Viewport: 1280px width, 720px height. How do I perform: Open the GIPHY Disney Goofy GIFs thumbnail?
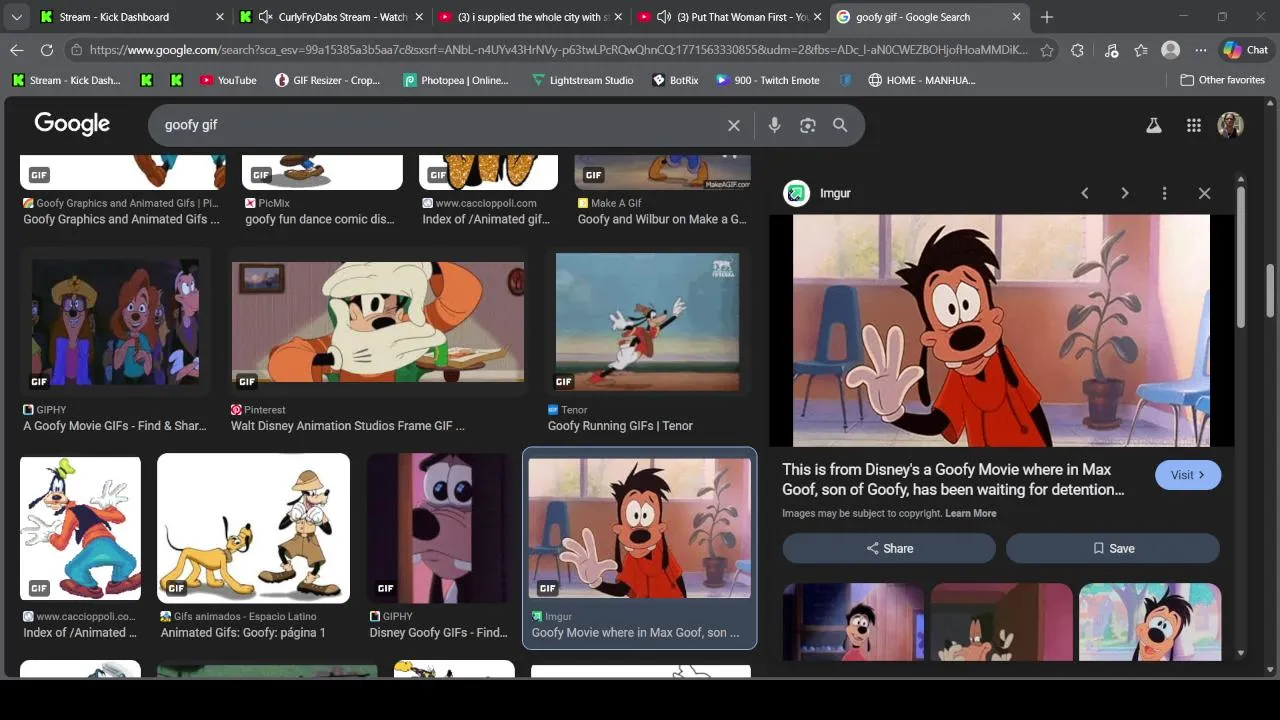pyautogui.click(x=438, y=528)
